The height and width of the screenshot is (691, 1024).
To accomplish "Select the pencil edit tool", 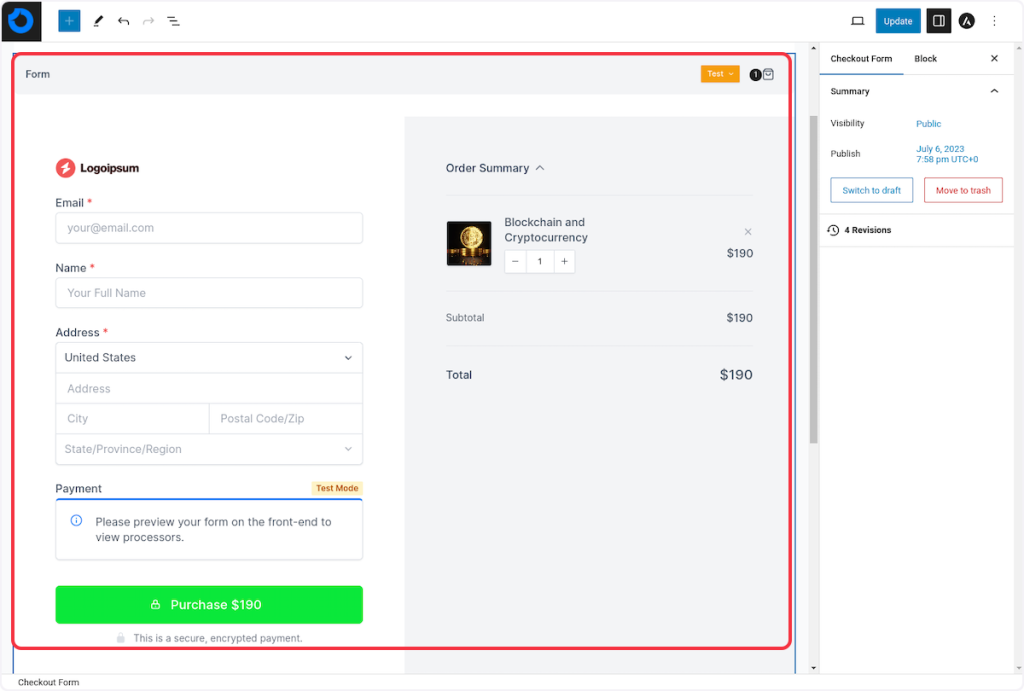I will [97, 21].
